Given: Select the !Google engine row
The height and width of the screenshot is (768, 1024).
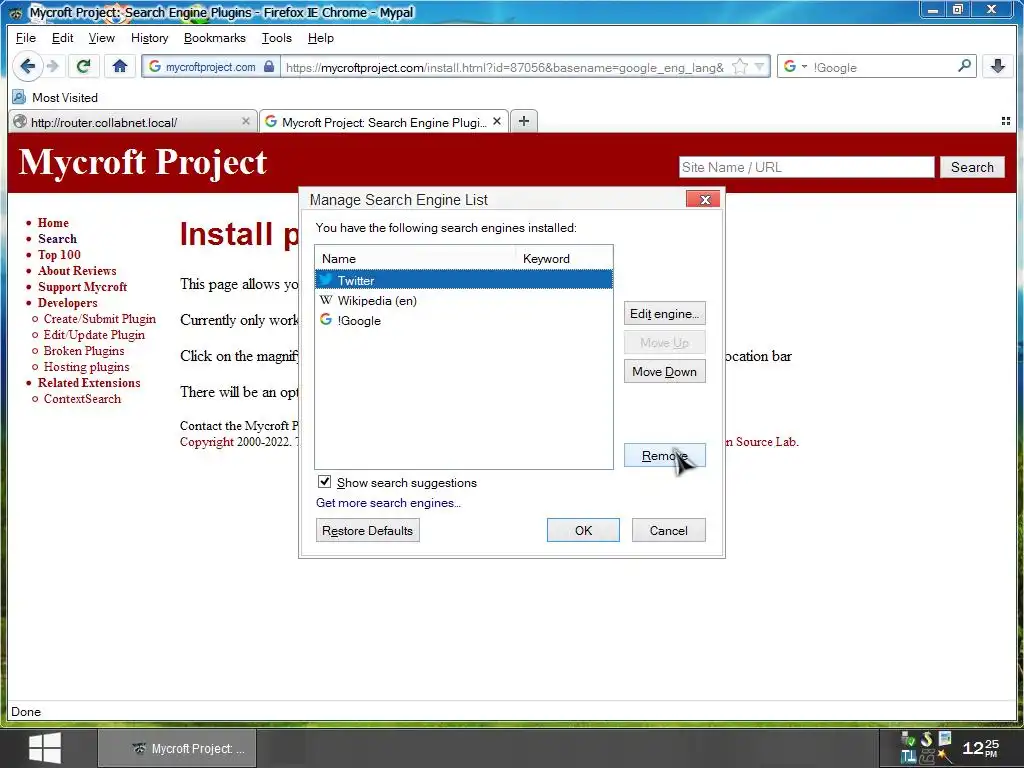Looking at the screenshot, I should pos(464,320).
